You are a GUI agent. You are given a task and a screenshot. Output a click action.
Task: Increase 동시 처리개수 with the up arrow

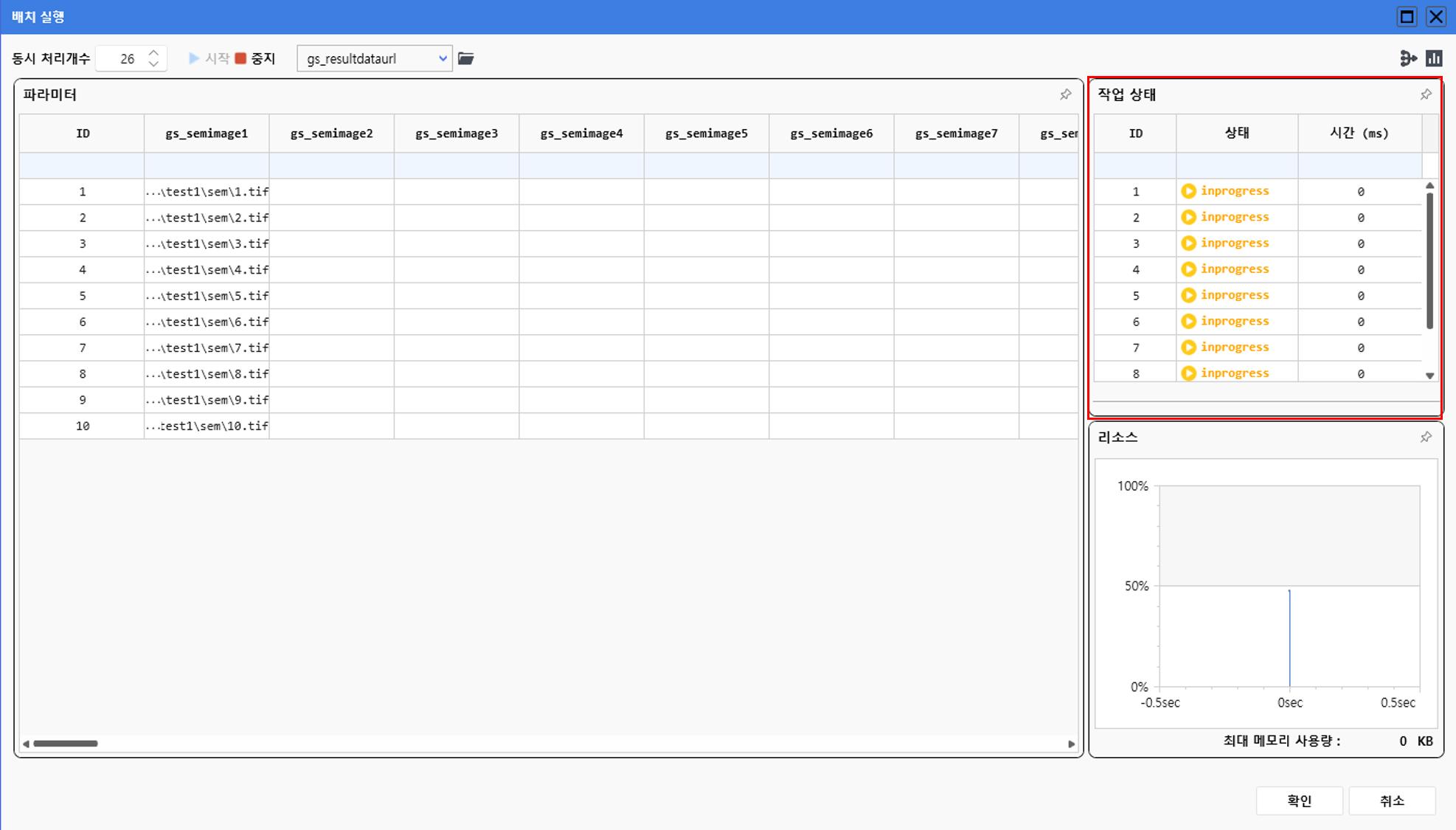tap(153, 53)
